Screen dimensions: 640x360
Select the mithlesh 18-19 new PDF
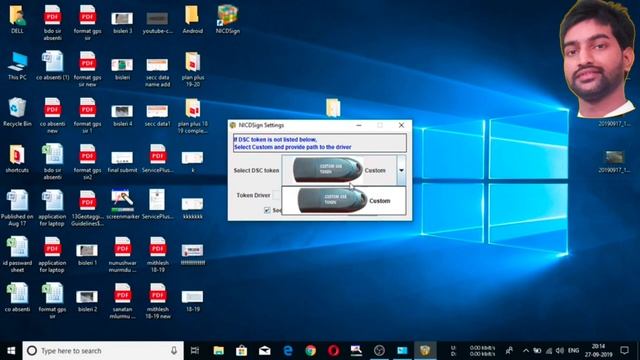(158, 301)
